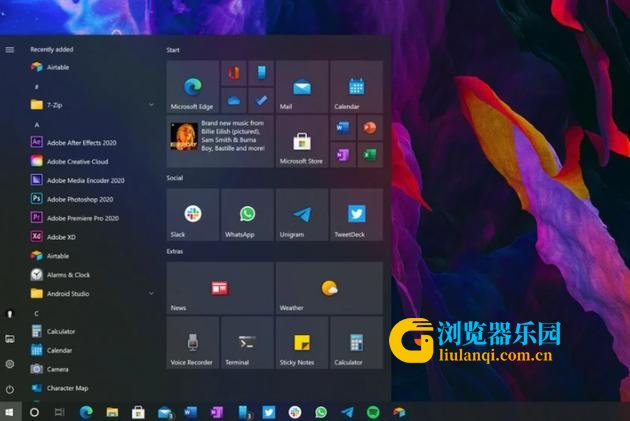Open Task View on taskbar
This screenshot has width=630, height=421.
59,412
